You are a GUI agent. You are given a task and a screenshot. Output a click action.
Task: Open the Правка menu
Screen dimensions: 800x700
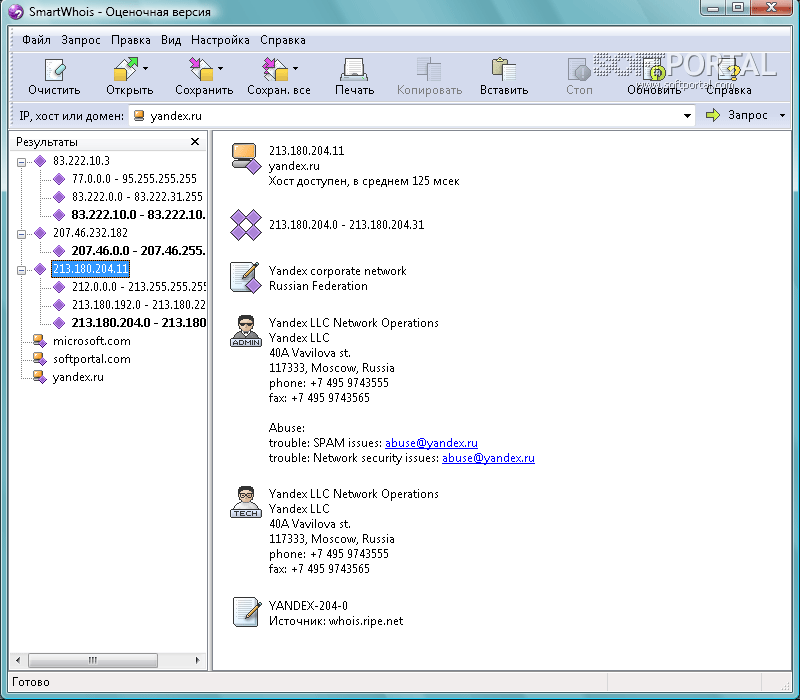pyautogui.click(x=131, y=40)
